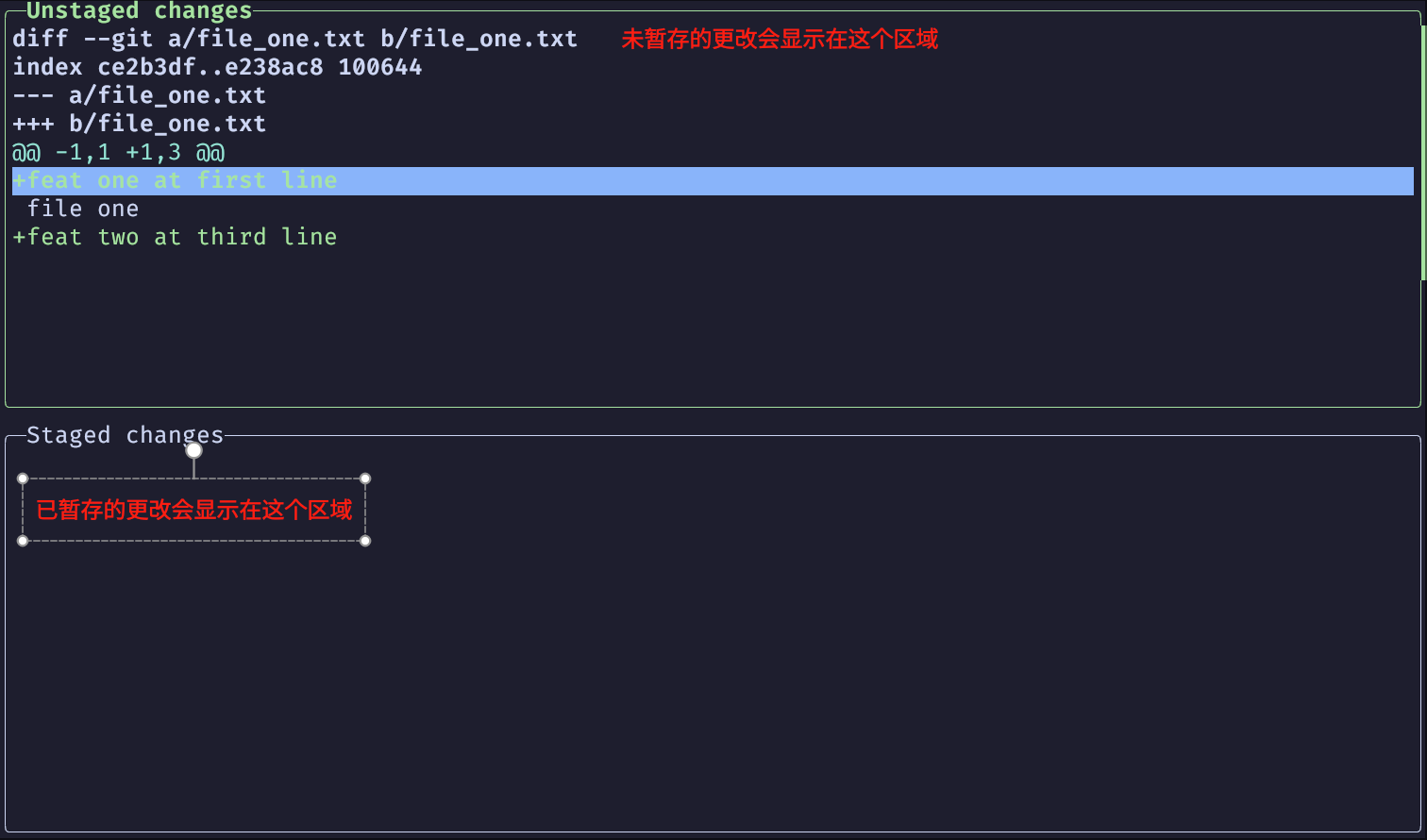Click the top-right resize handle of annotation box
The width and height of the screenshot is (1427, 840).
365,479
